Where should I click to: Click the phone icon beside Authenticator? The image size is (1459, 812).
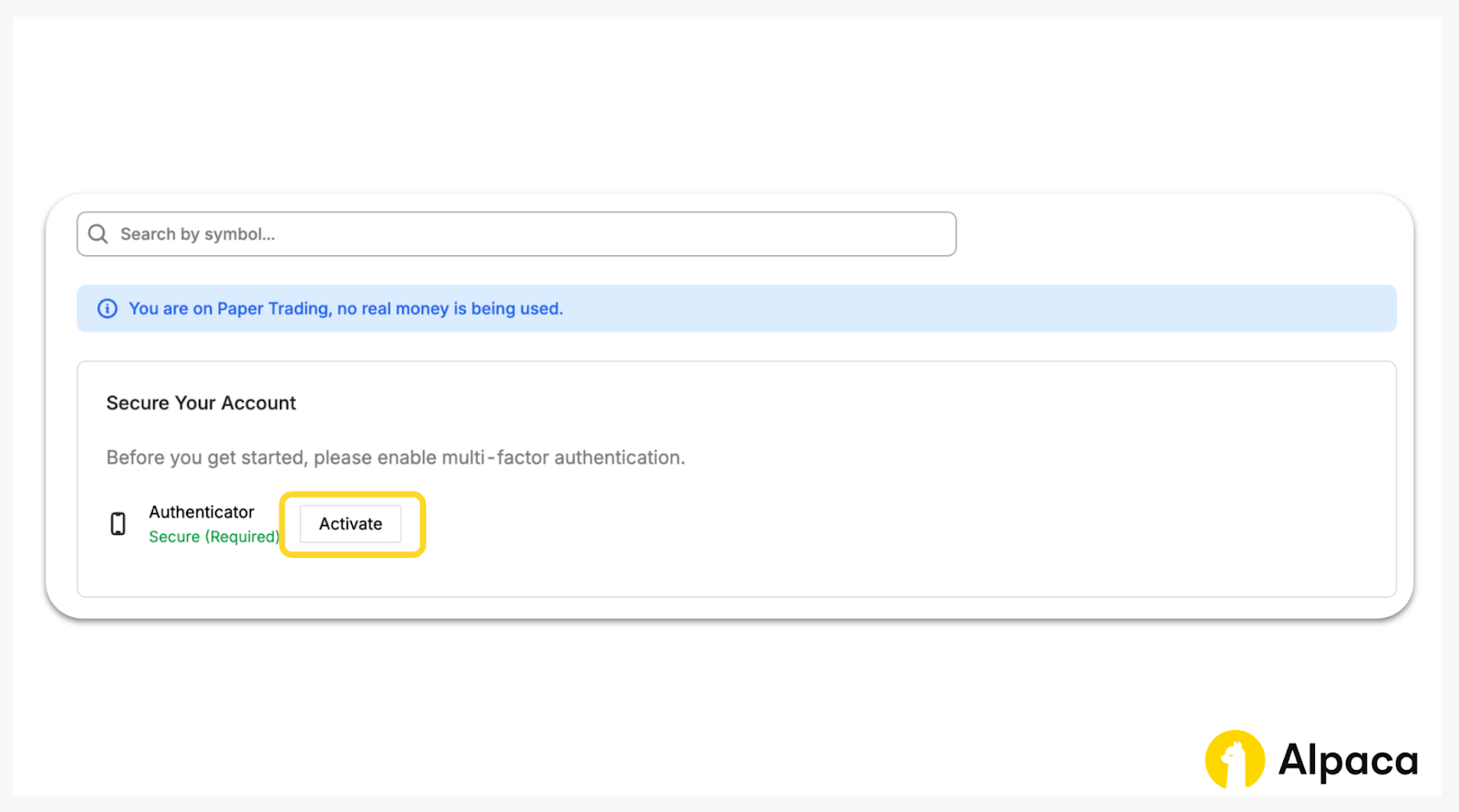(x=118, y=524)
